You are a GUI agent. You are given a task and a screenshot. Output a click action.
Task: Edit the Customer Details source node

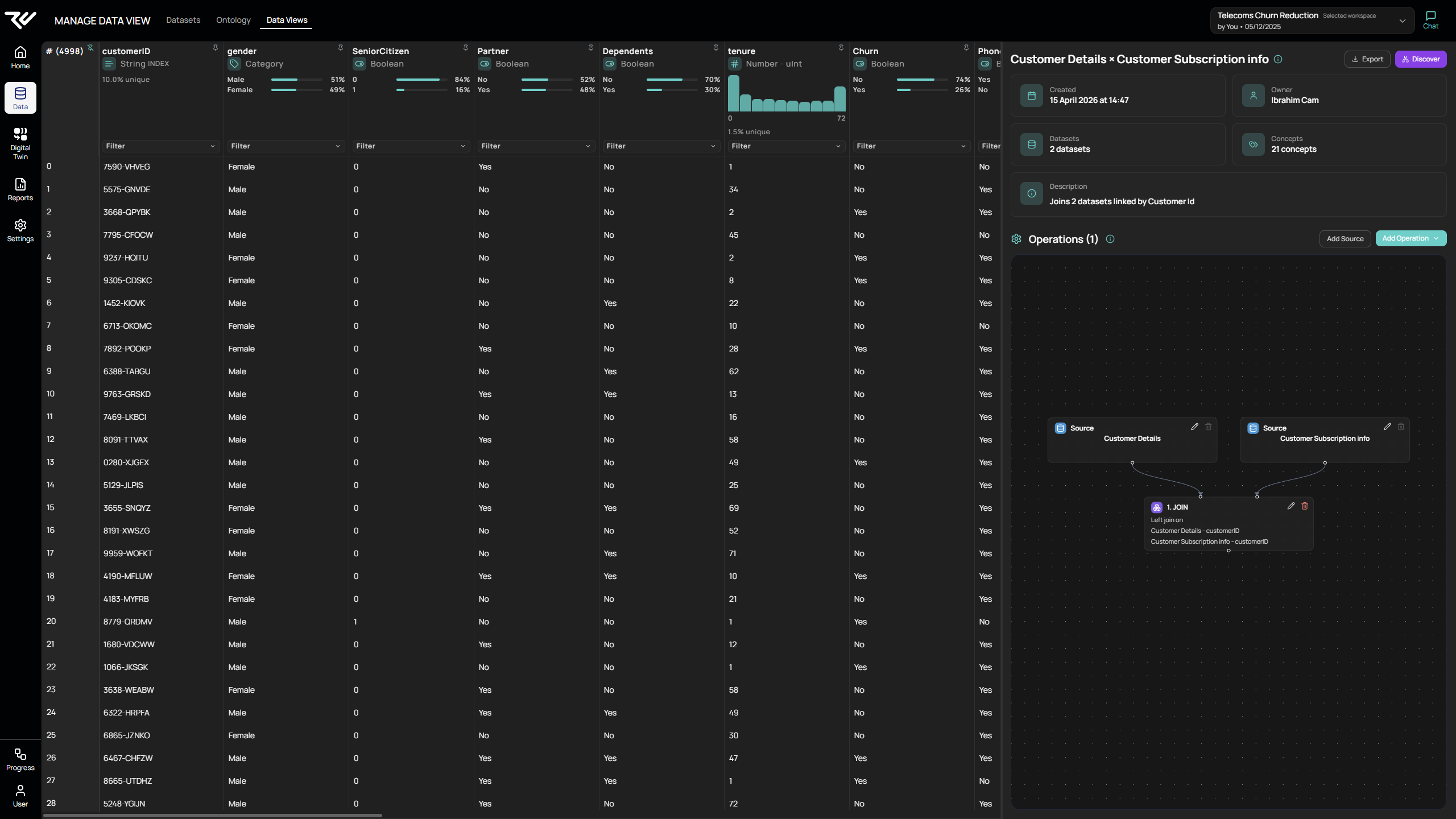[1194, 426]
